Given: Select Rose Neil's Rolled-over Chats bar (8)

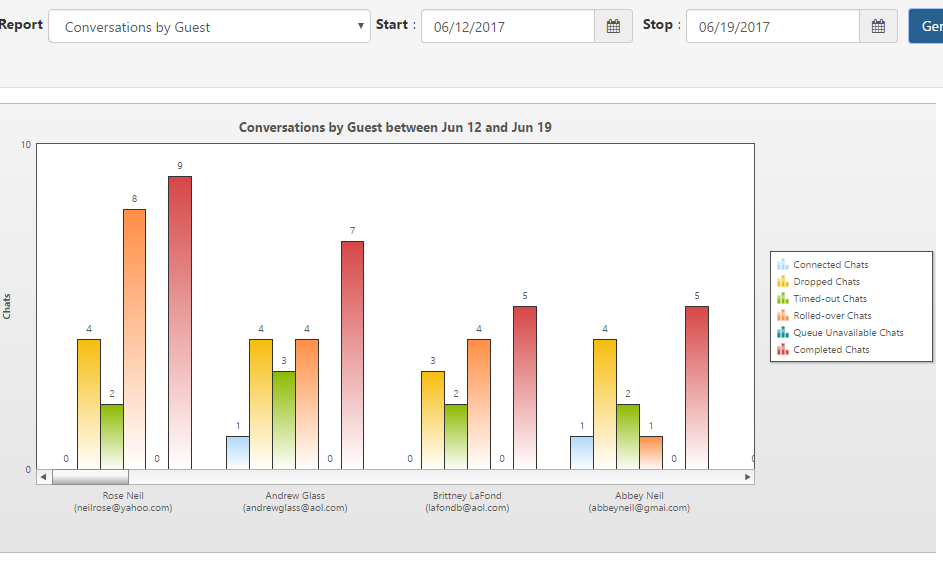Looking at the screenshot, I should (x=135, y=339).
